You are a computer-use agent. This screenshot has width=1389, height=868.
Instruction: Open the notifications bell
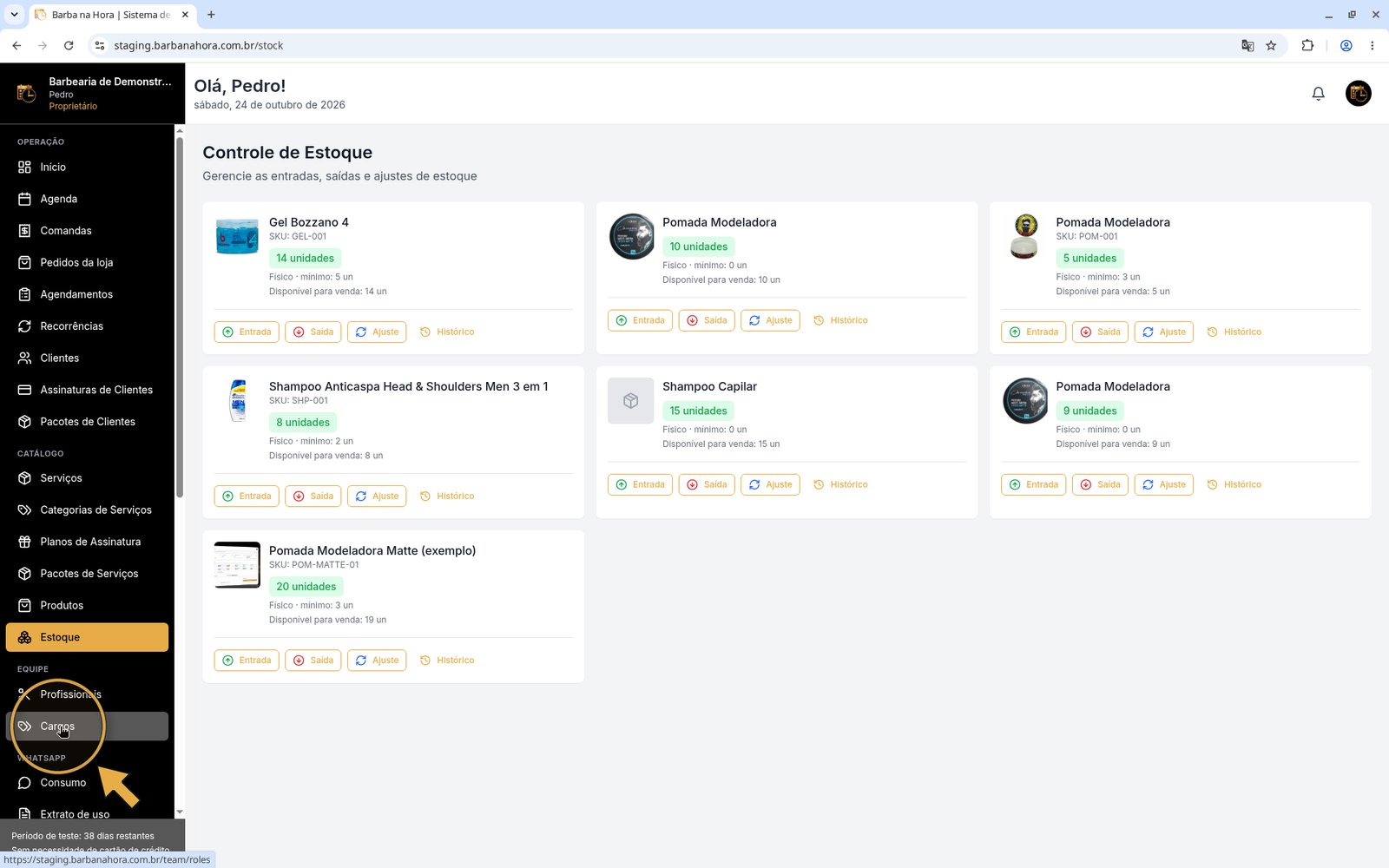(x=1318, y=94)
